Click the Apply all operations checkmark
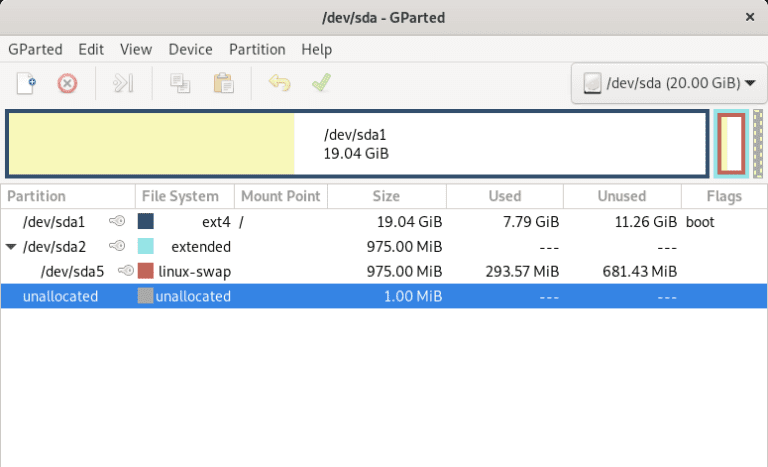The image size is (768, 467). tap(321, 84)
